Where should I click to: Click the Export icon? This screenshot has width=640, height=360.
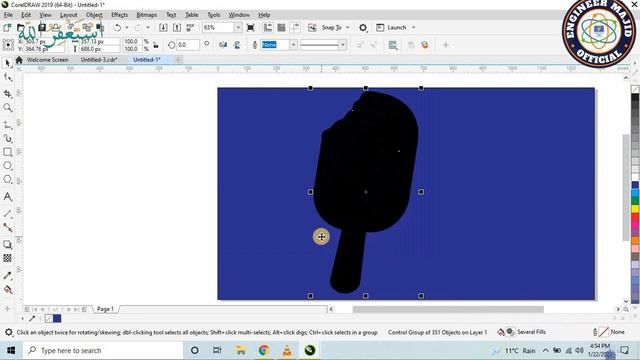(x=177, y=27)
